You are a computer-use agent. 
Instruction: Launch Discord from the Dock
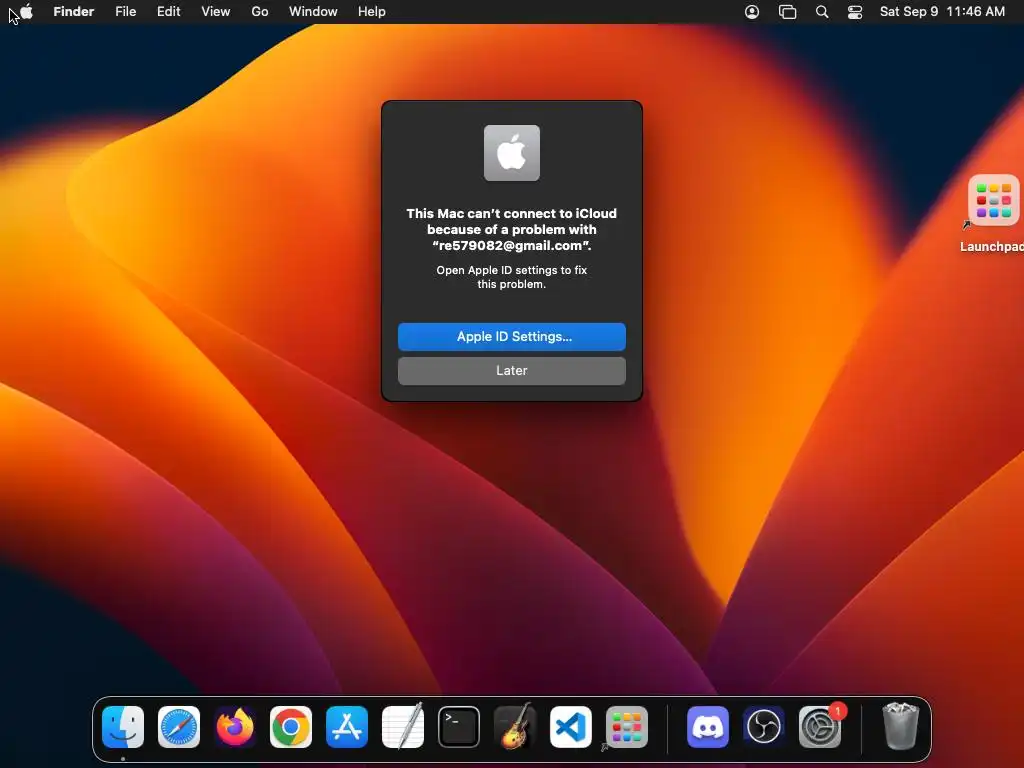click(x=708, y=727)
